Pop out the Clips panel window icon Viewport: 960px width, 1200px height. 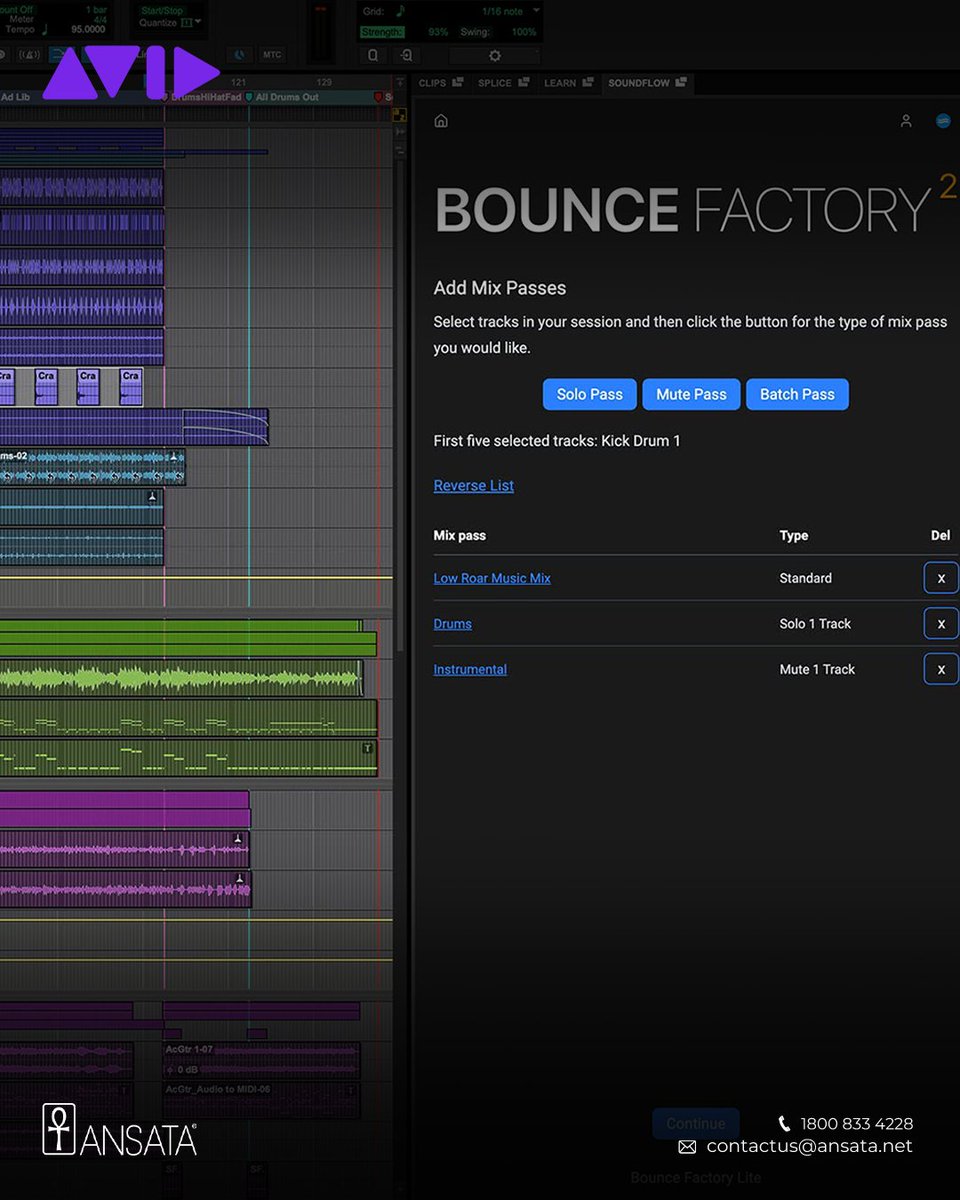click(457, 83)
